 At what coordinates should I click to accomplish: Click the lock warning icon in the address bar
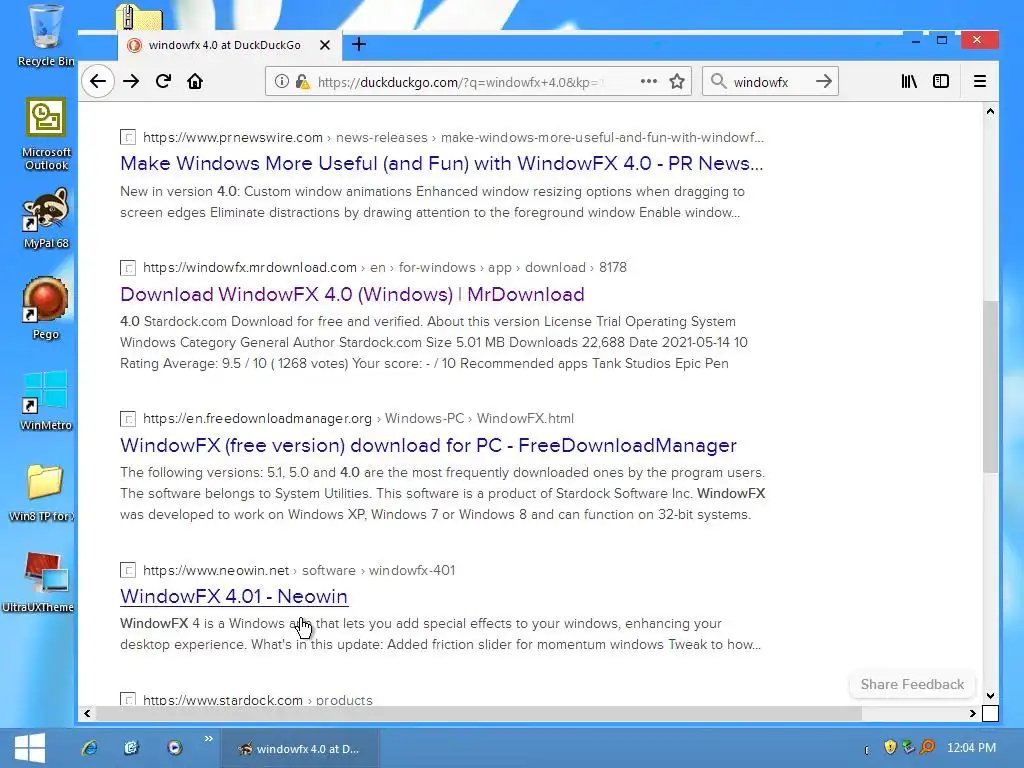[x=302, y=82]
